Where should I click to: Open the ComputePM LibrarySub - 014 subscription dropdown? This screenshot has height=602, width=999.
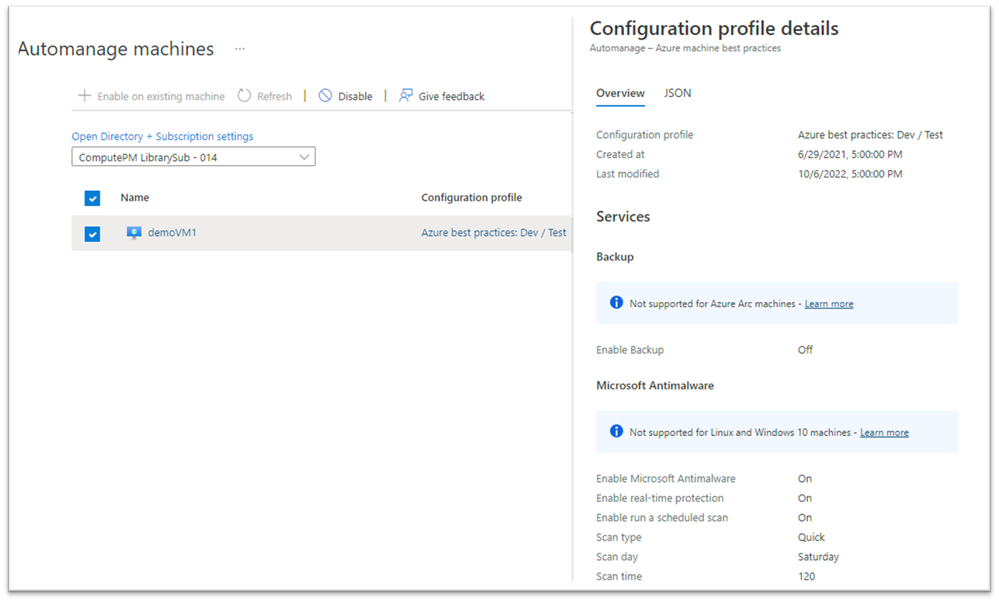click(193, 157)
